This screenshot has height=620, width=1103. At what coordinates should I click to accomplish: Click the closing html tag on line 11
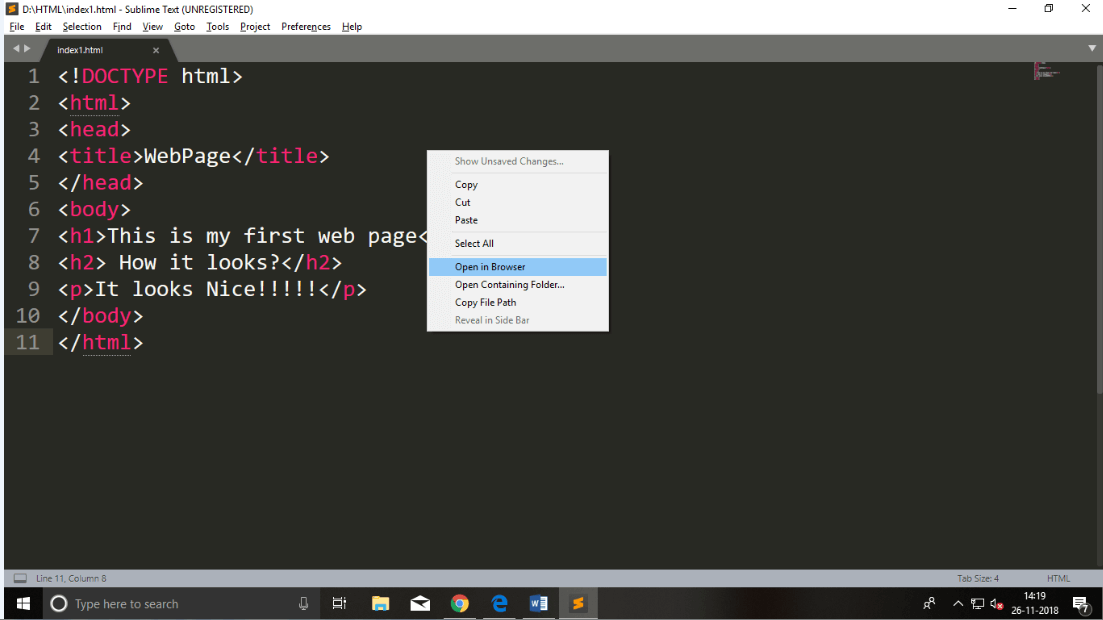click(101, 342)
